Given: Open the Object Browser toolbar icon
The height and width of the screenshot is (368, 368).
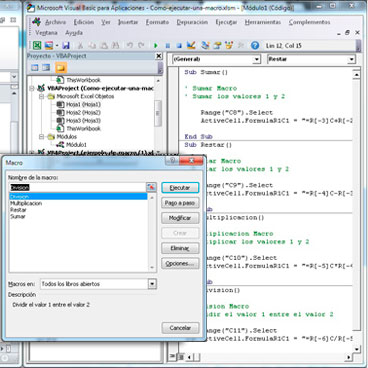Looking at the screenshot, I should point(229,45).
